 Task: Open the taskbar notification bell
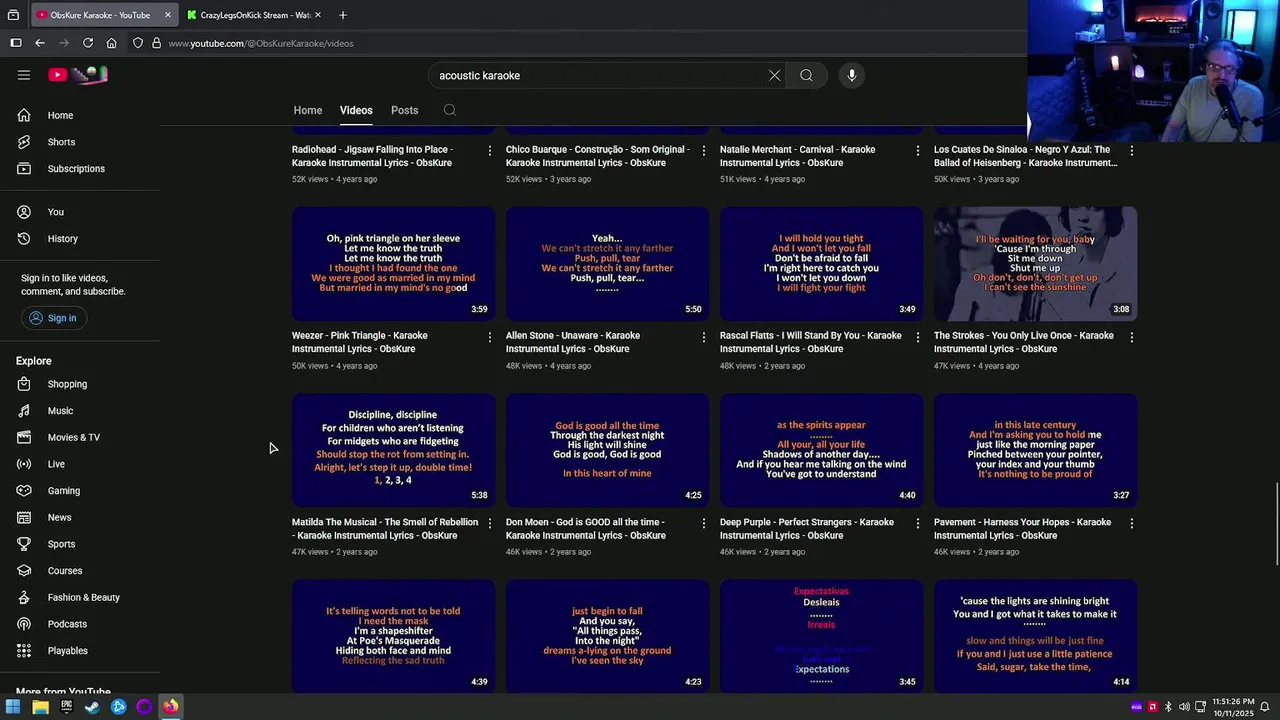click(x=1265, y=707)
